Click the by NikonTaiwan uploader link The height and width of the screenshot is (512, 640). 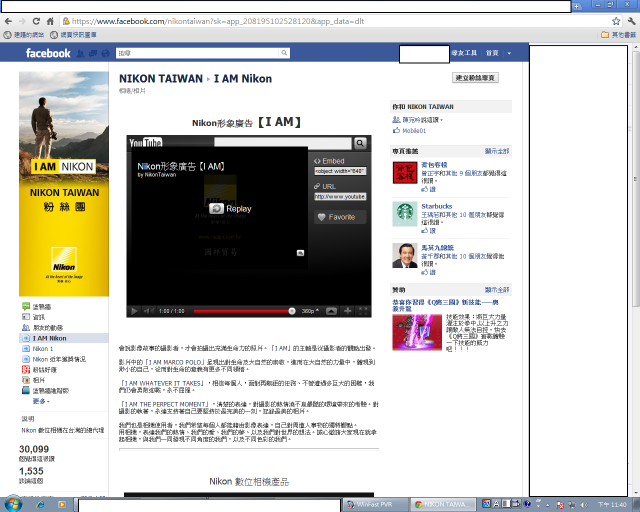157,175
